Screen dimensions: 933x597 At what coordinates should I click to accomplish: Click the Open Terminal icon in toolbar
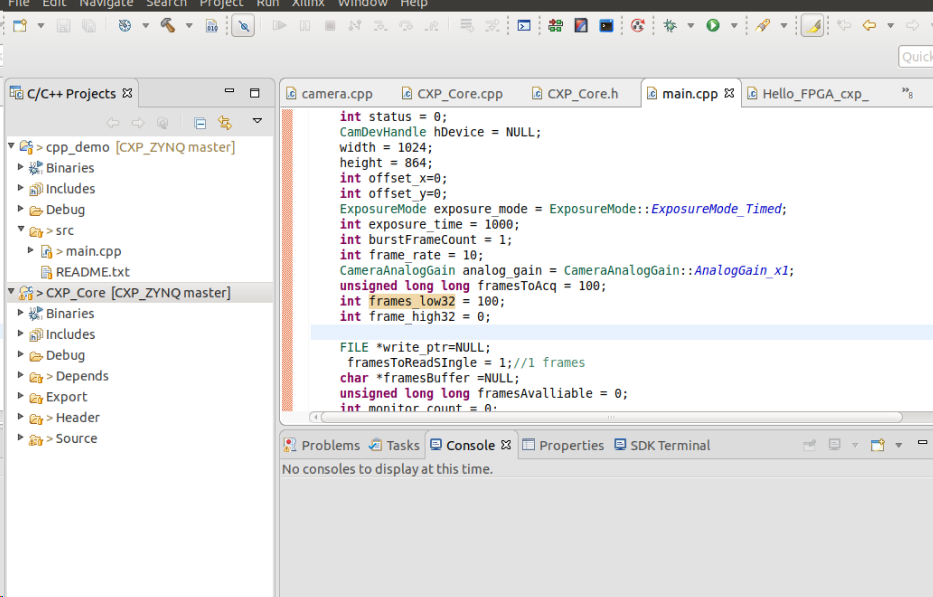coord(606,26)
